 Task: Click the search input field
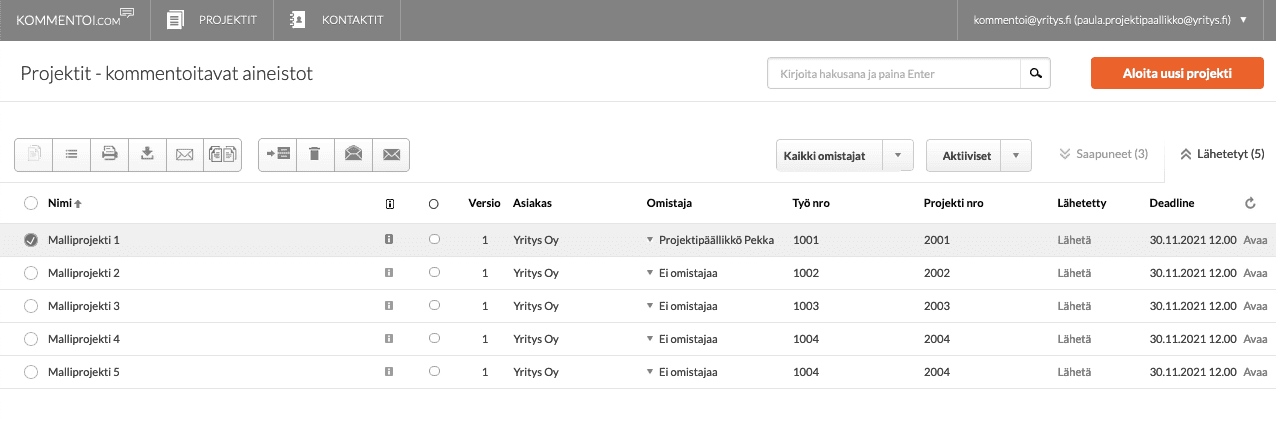pyautogui.click(x=893, y=74)
